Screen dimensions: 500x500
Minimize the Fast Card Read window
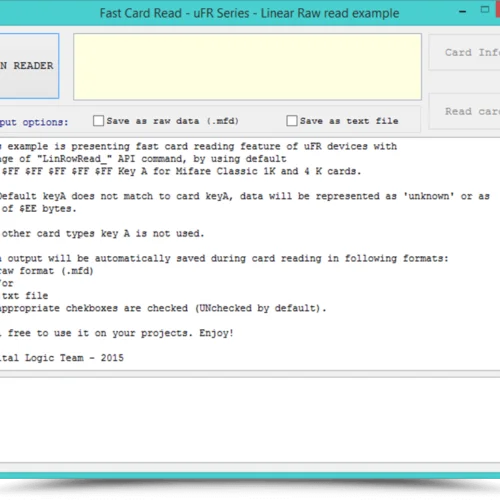click(463, 12)
